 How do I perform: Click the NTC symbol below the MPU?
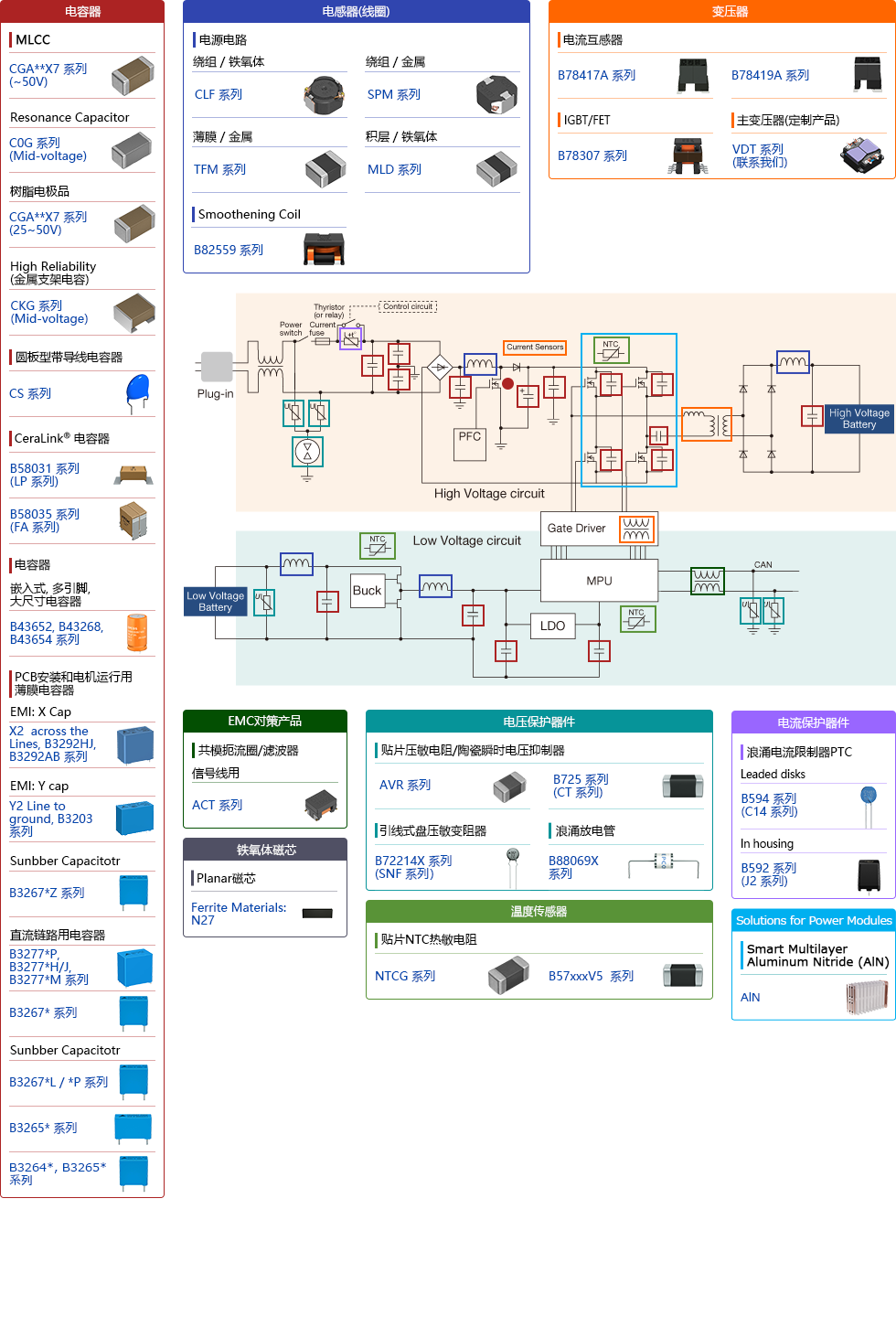(636, 619)
